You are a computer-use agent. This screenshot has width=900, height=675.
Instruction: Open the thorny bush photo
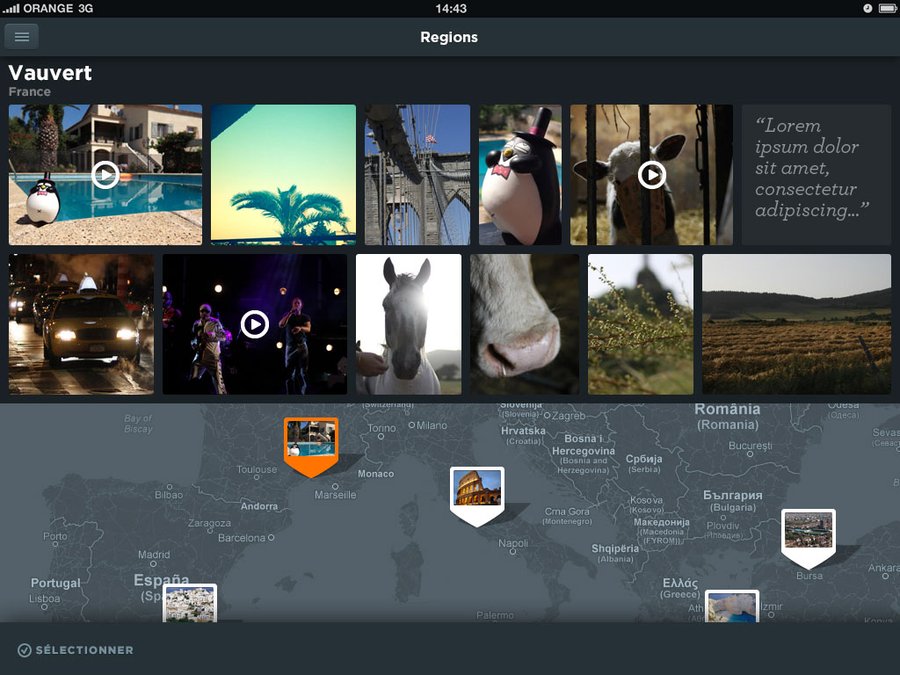[640, 324]
